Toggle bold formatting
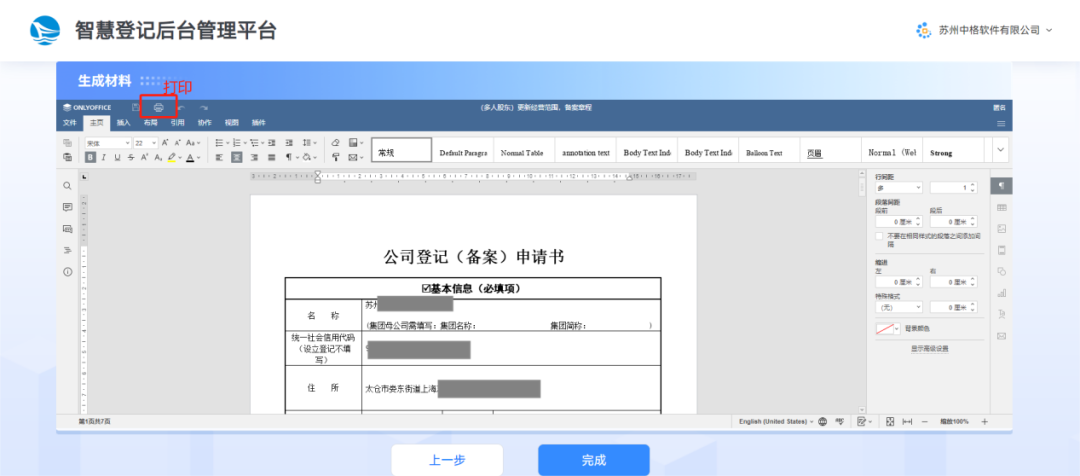Screen dimensions: 1080x476 (90, 157)
